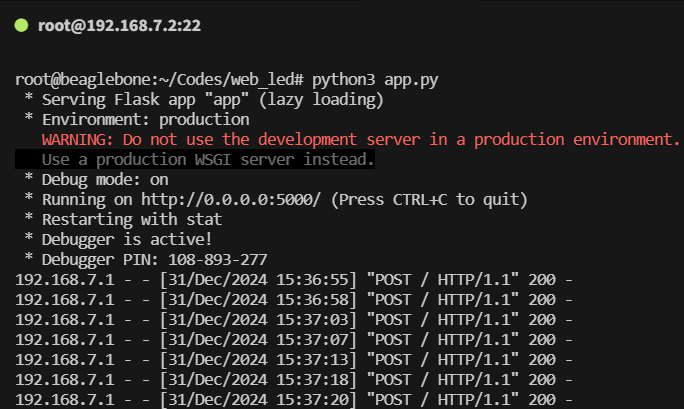This screenshot has height=409, width=684.
Task: Click the Debugger PIN 108-893-277 text
Action: (x=154, y=260)
